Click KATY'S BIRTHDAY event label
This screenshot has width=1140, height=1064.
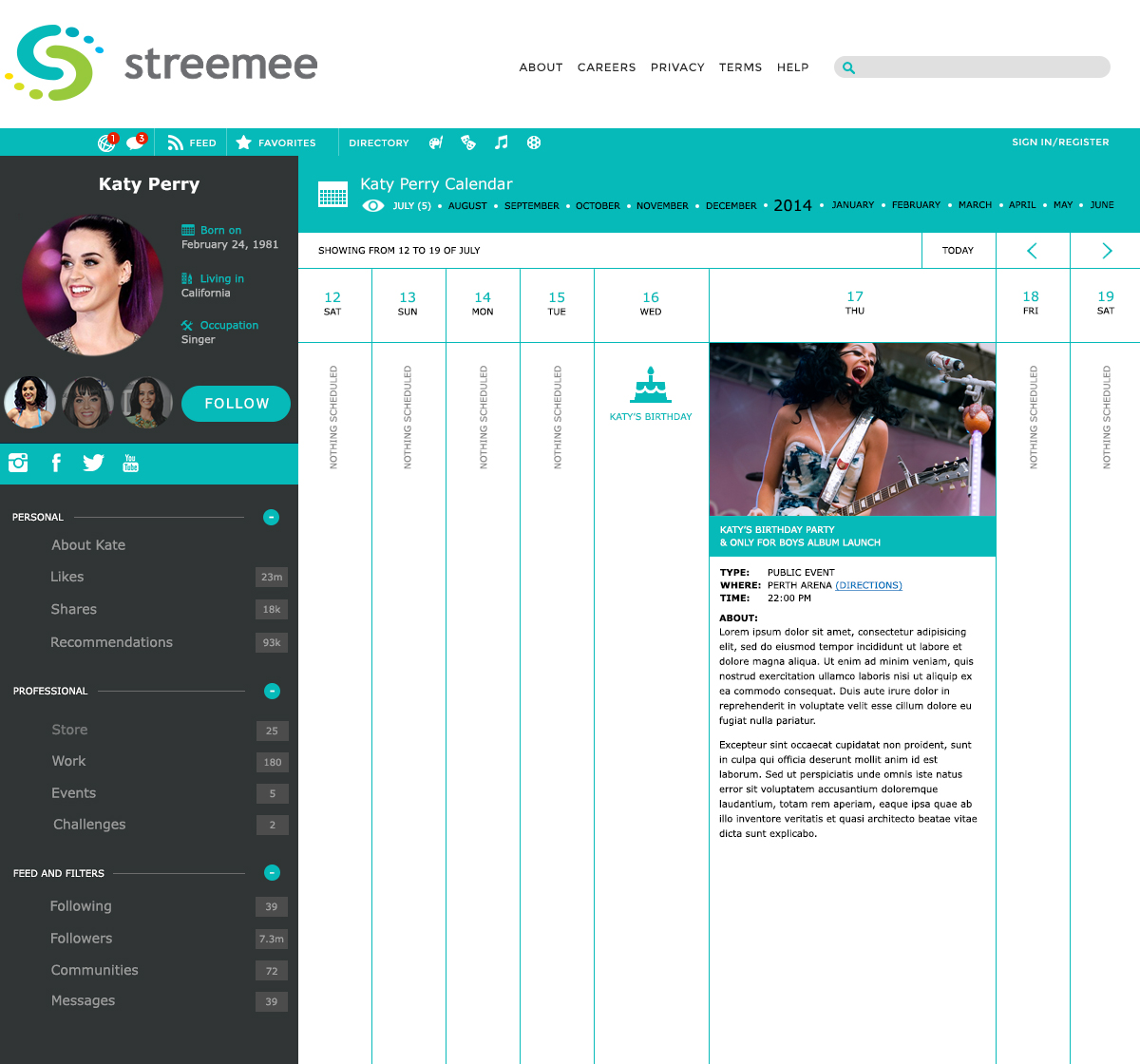[x=651, y=417]
